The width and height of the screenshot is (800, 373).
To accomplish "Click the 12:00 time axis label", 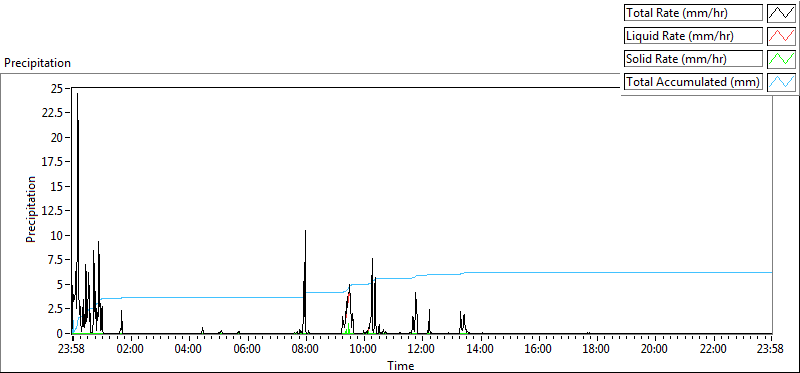I will click(422, 350).
